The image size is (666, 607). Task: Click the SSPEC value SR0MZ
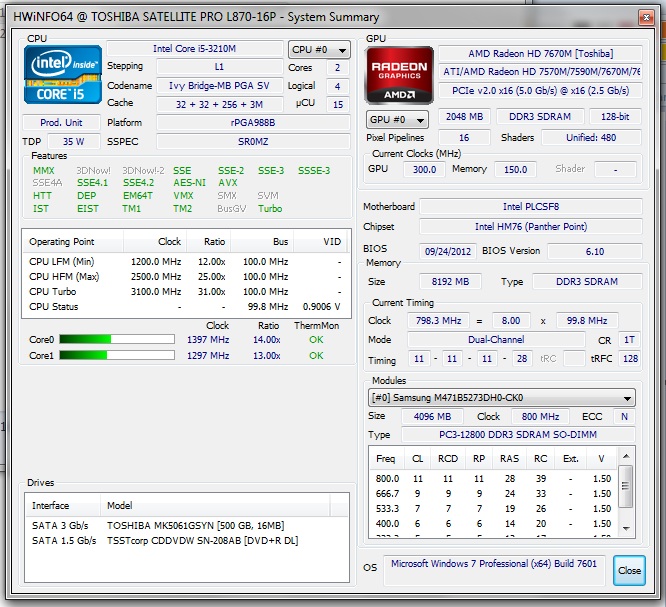253,142
